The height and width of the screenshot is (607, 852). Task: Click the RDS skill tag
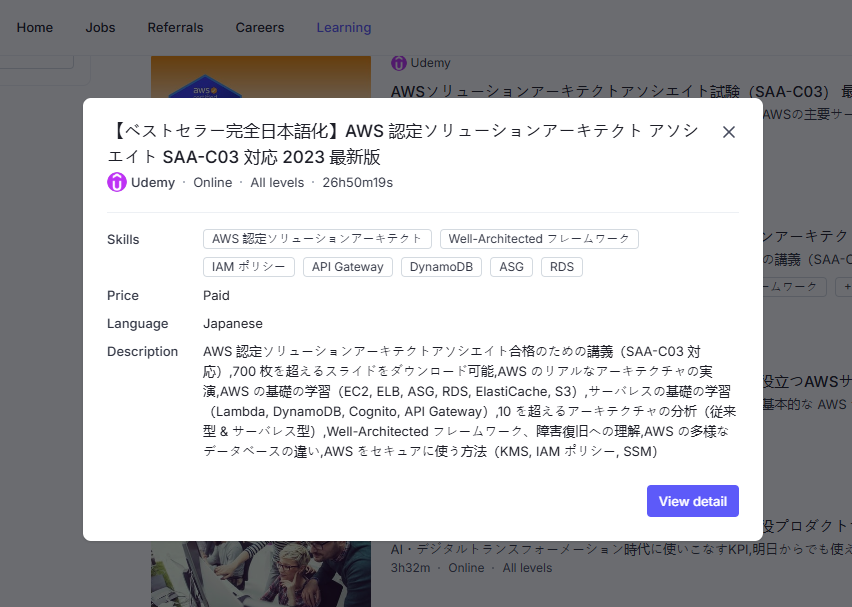pyautogui.click(x=562, y=267)
